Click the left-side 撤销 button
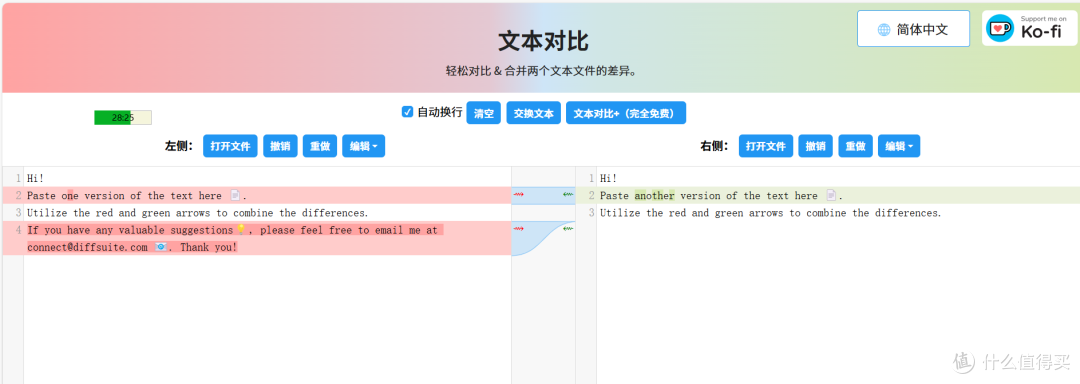Viewport: 1080px width, 384px height. click(x=280, y=146)
